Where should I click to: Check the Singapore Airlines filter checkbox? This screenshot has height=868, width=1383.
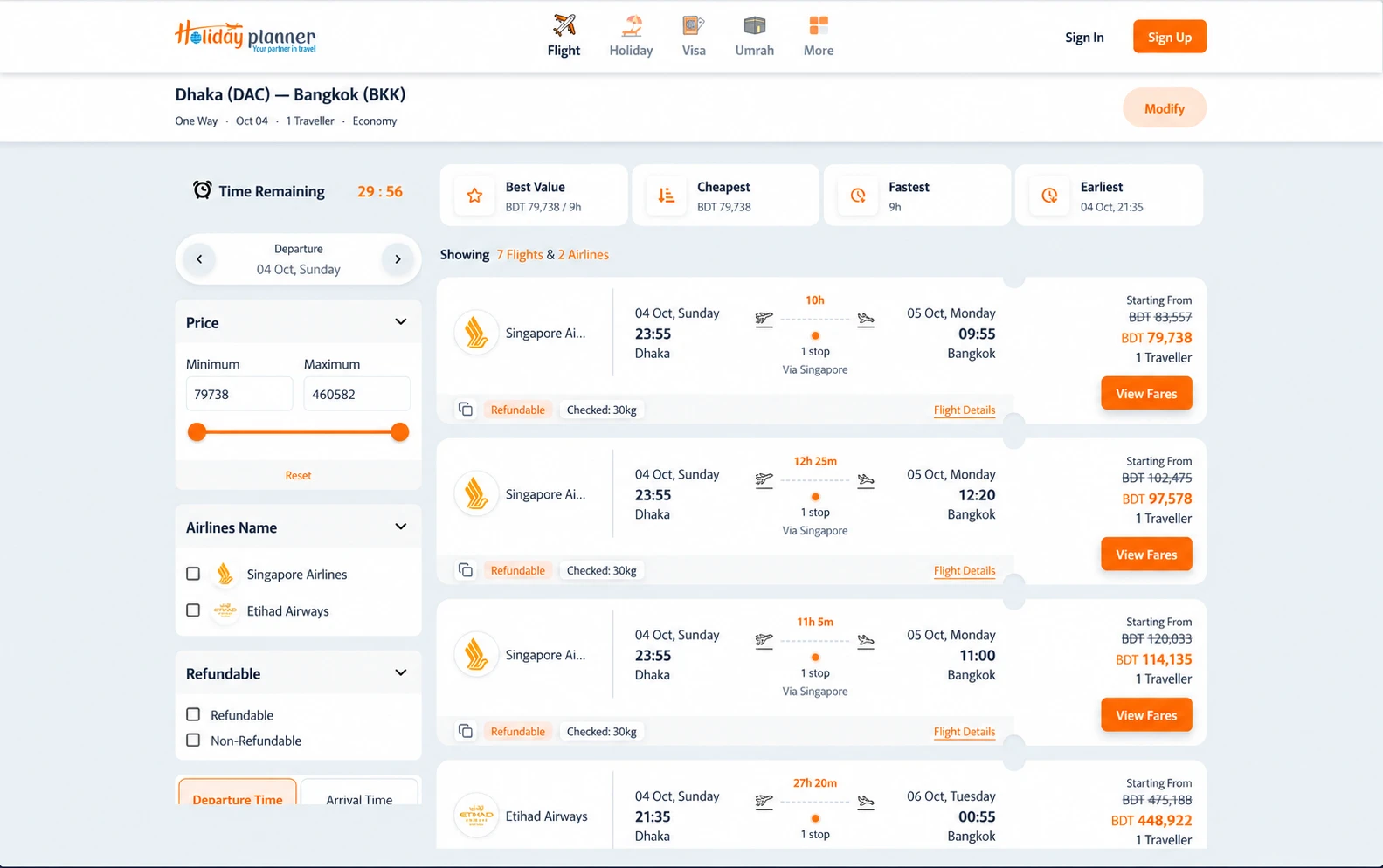tap(193, 574)
